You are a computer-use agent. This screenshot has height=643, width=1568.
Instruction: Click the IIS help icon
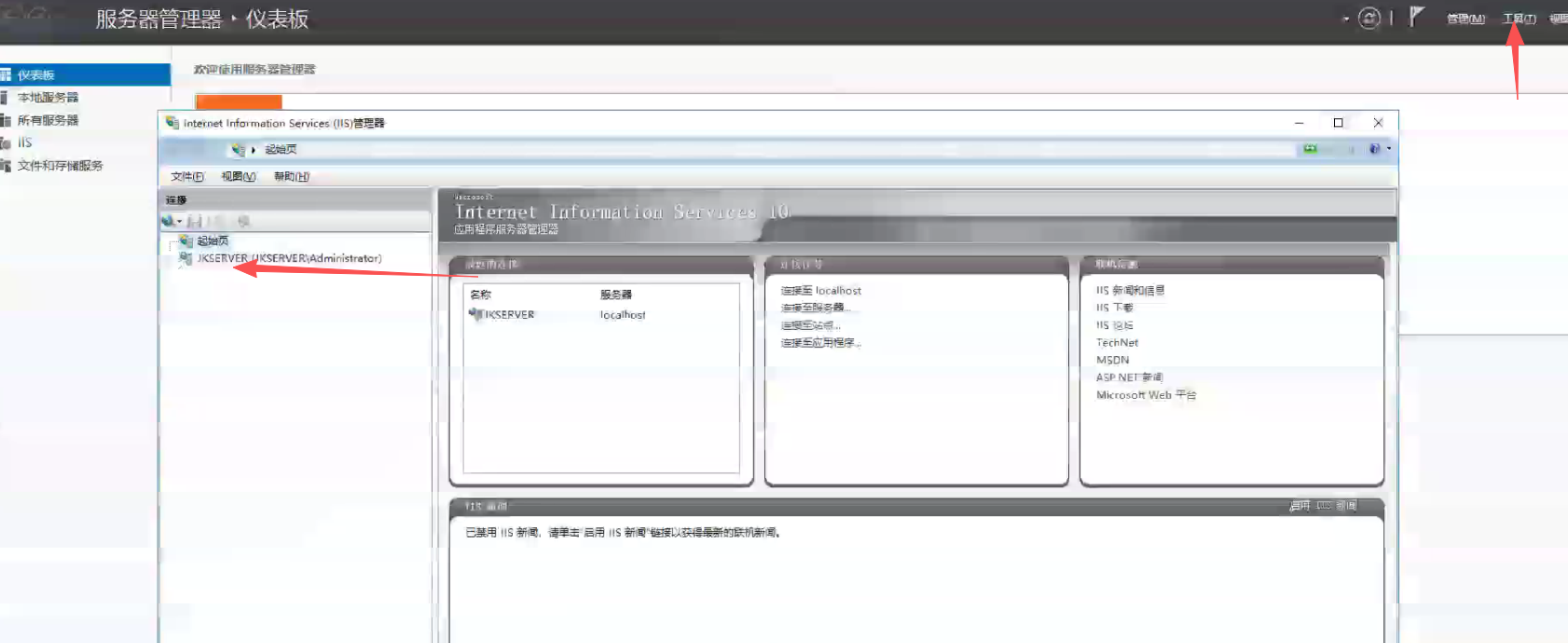(1374, 149)
